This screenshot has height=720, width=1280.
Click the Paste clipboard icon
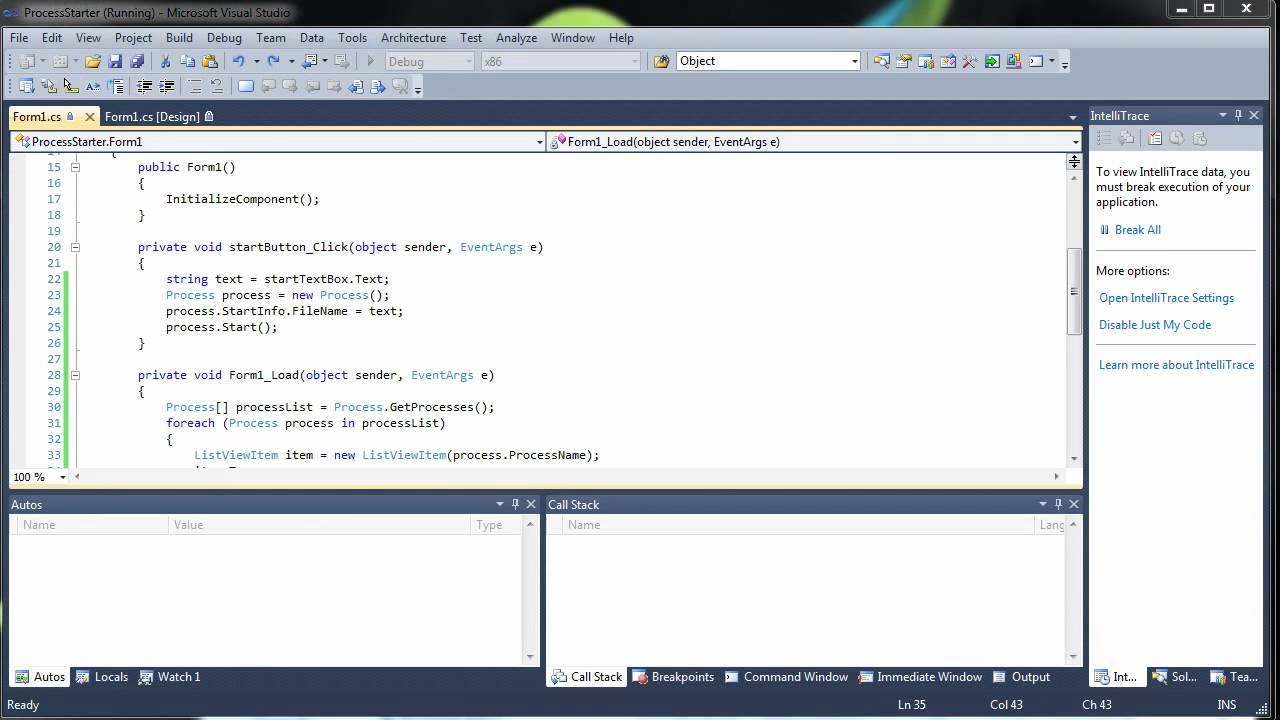click(209, 62)
